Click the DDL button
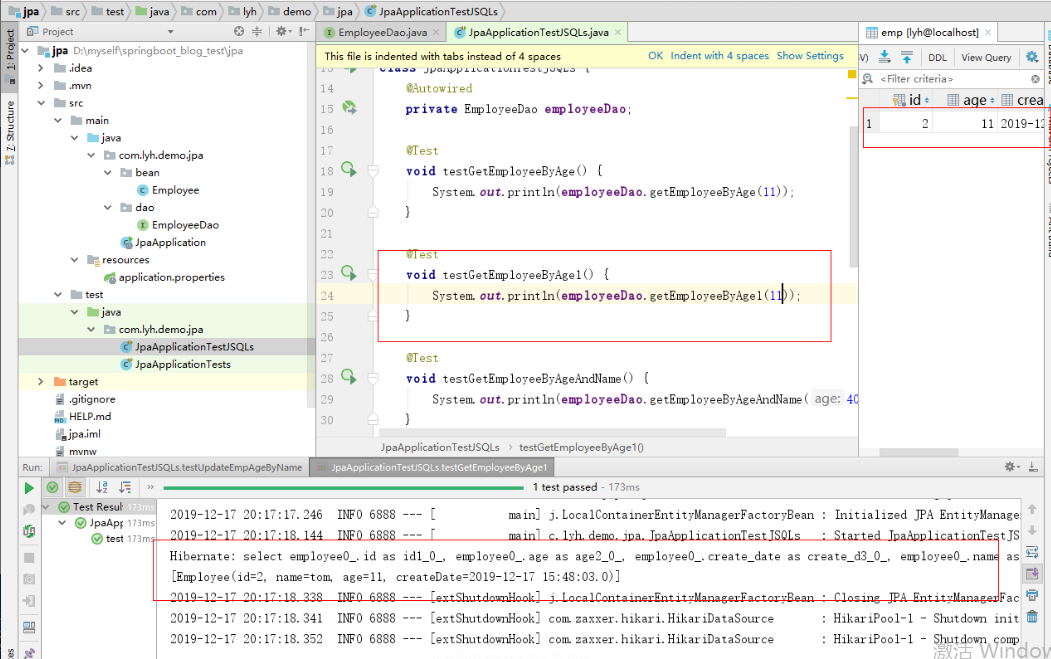Image resolution: width=1051 pixels, height=659 pixels. point(937,58)
